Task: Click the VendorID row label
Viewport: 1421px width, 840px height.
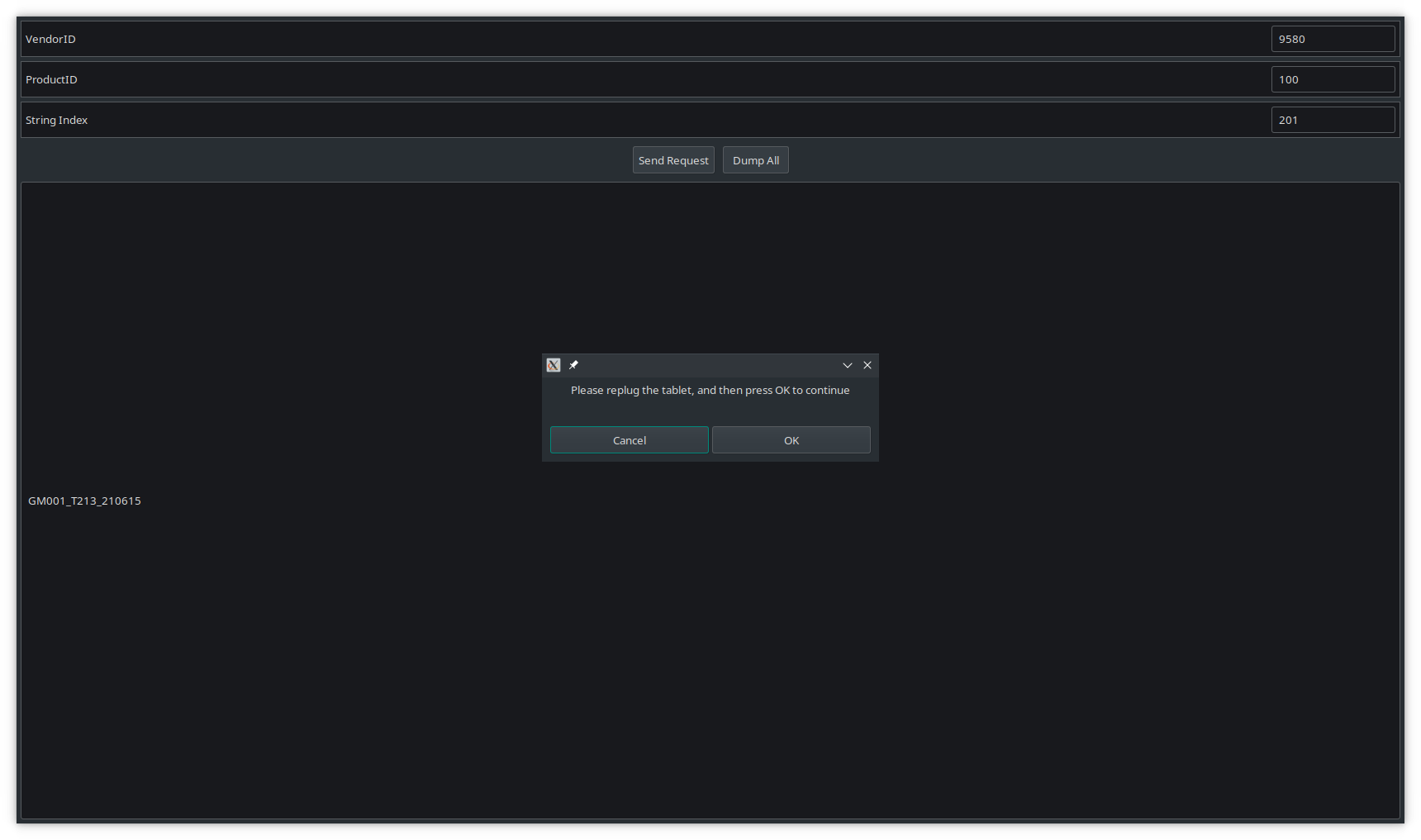Action: [50, 39]
